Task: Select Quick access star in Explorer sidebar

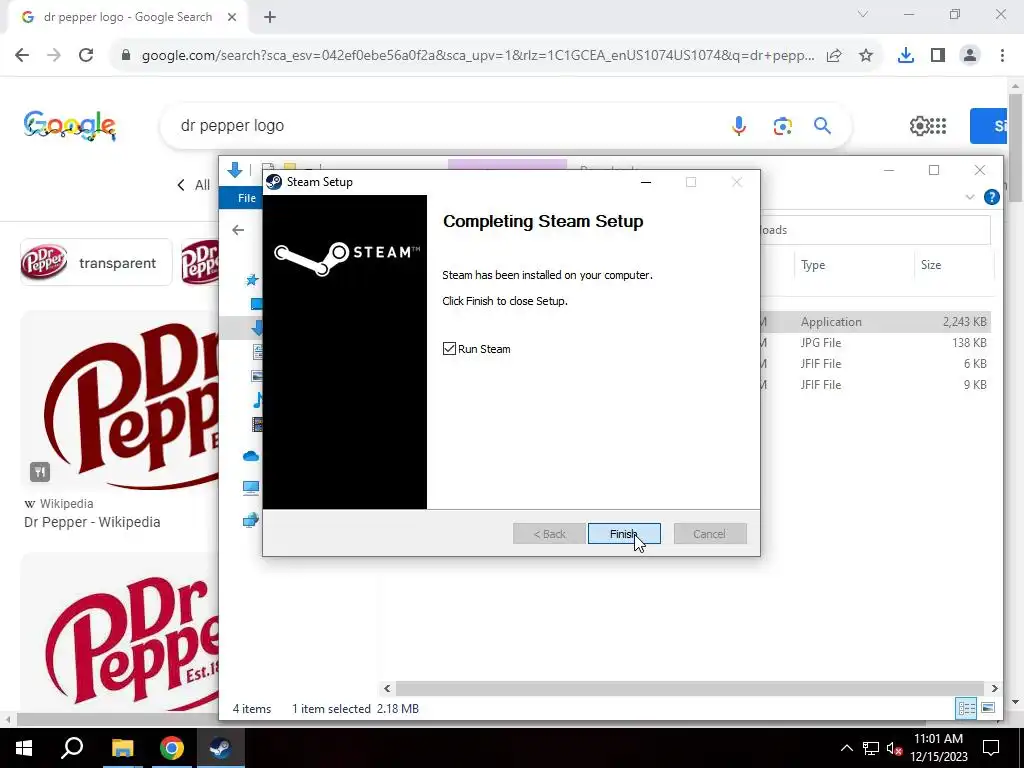Action: point(252,280)
